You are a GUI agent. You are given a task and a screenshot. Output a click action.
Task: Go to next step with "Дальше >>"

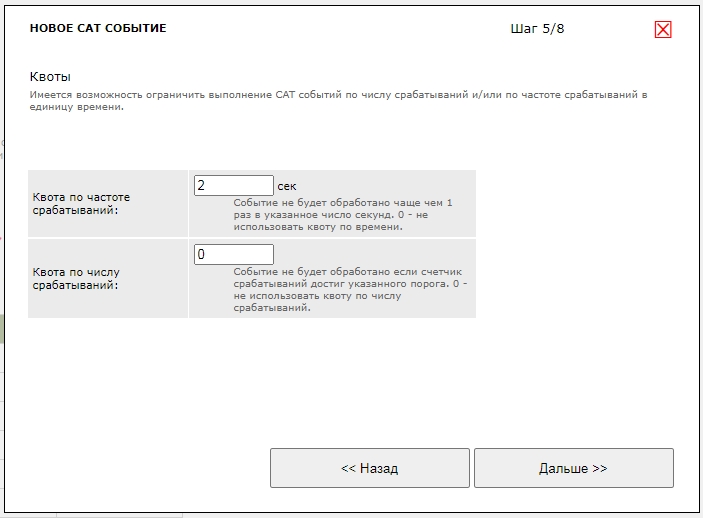(573, 468)
